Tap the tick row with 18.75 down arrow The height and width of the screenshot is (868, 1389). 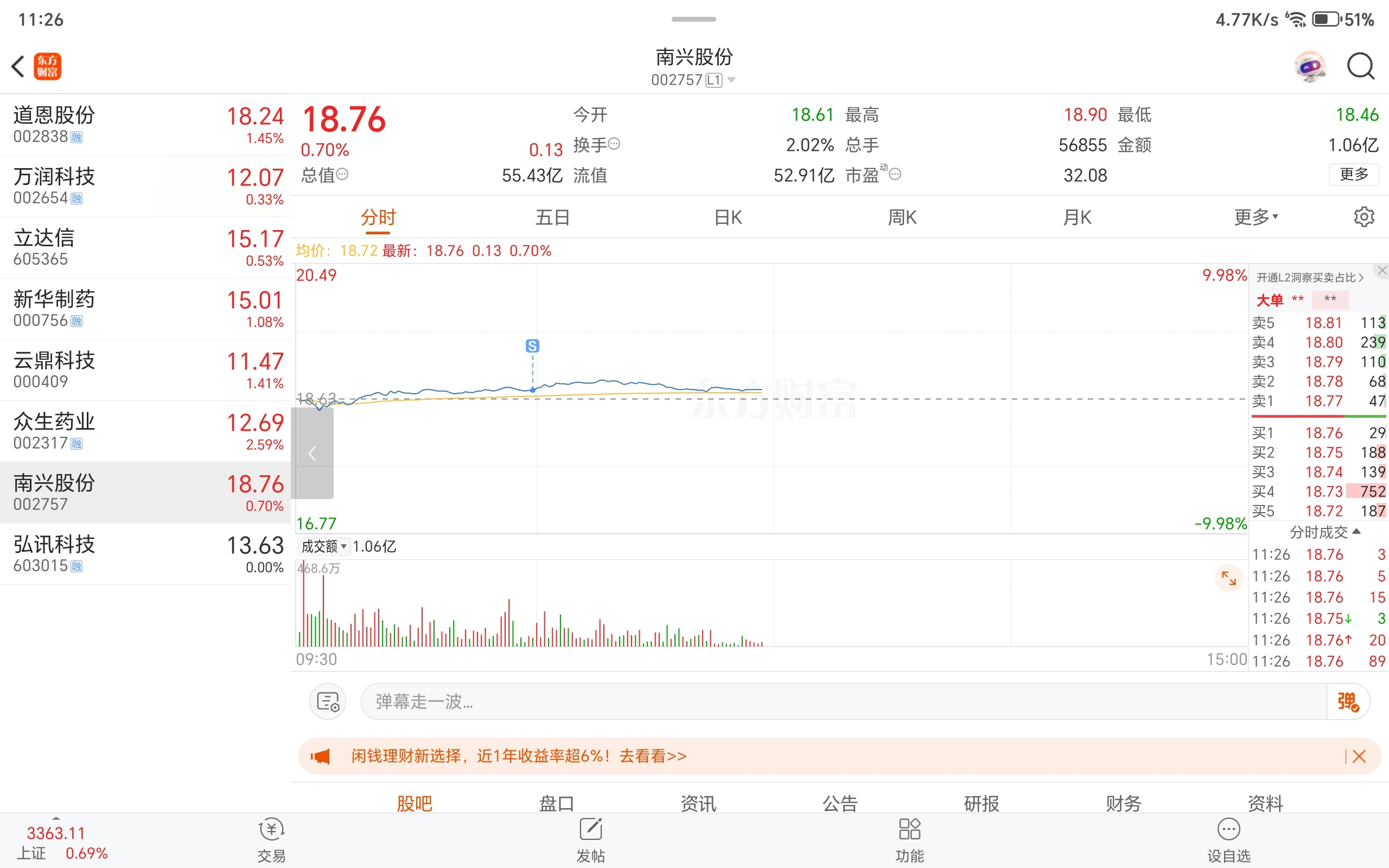(x=1318, y=619)
